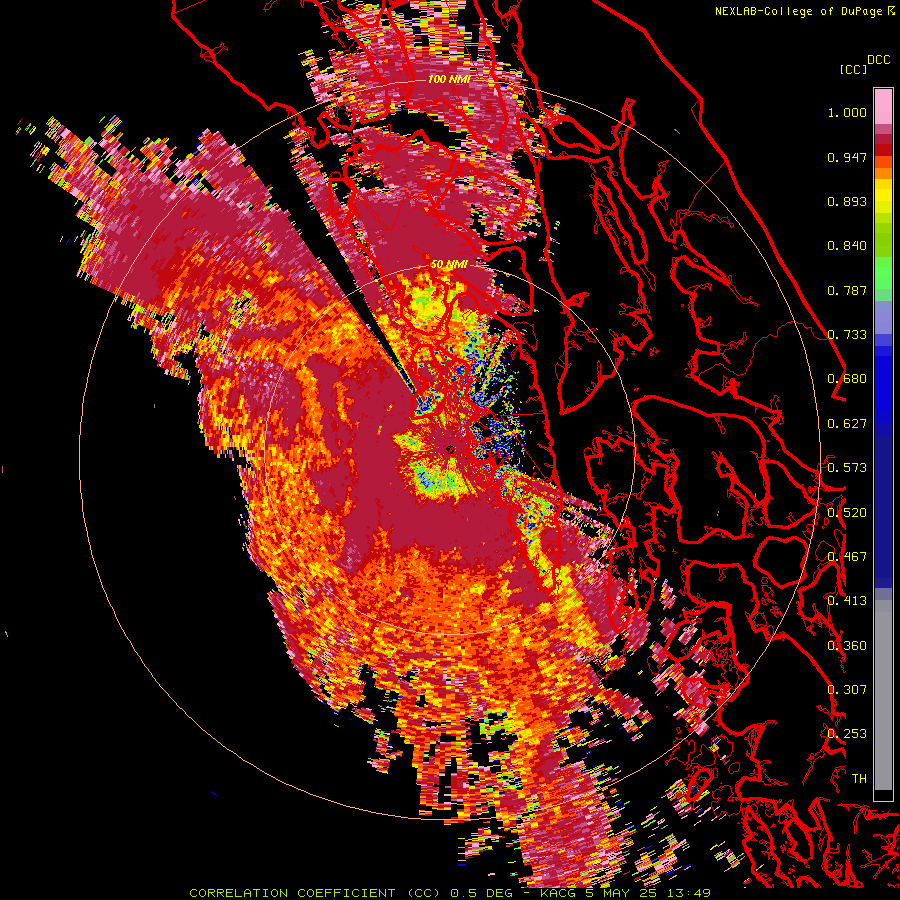Pick the yellow color bar segment
This screenshot has height=900, width=900.
(883, 196)
